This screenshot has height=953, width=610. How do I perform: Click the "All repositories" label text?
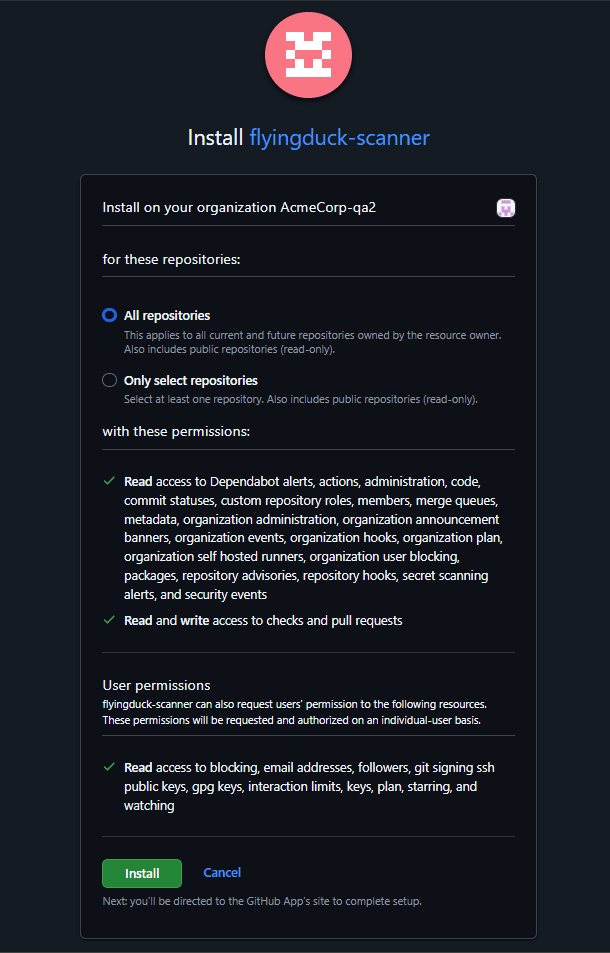point(167,315)
